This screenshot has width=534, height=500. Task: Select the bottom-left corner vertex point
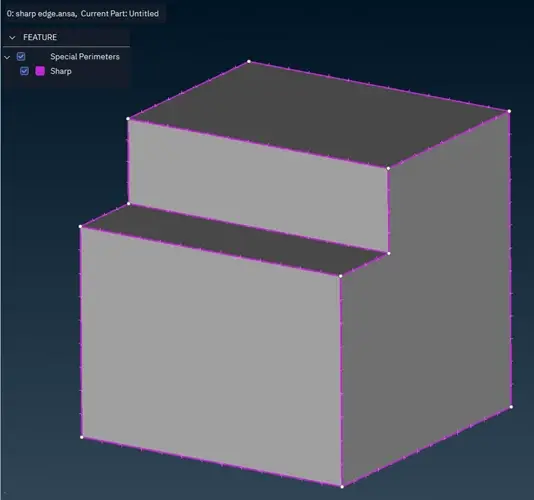82,437
